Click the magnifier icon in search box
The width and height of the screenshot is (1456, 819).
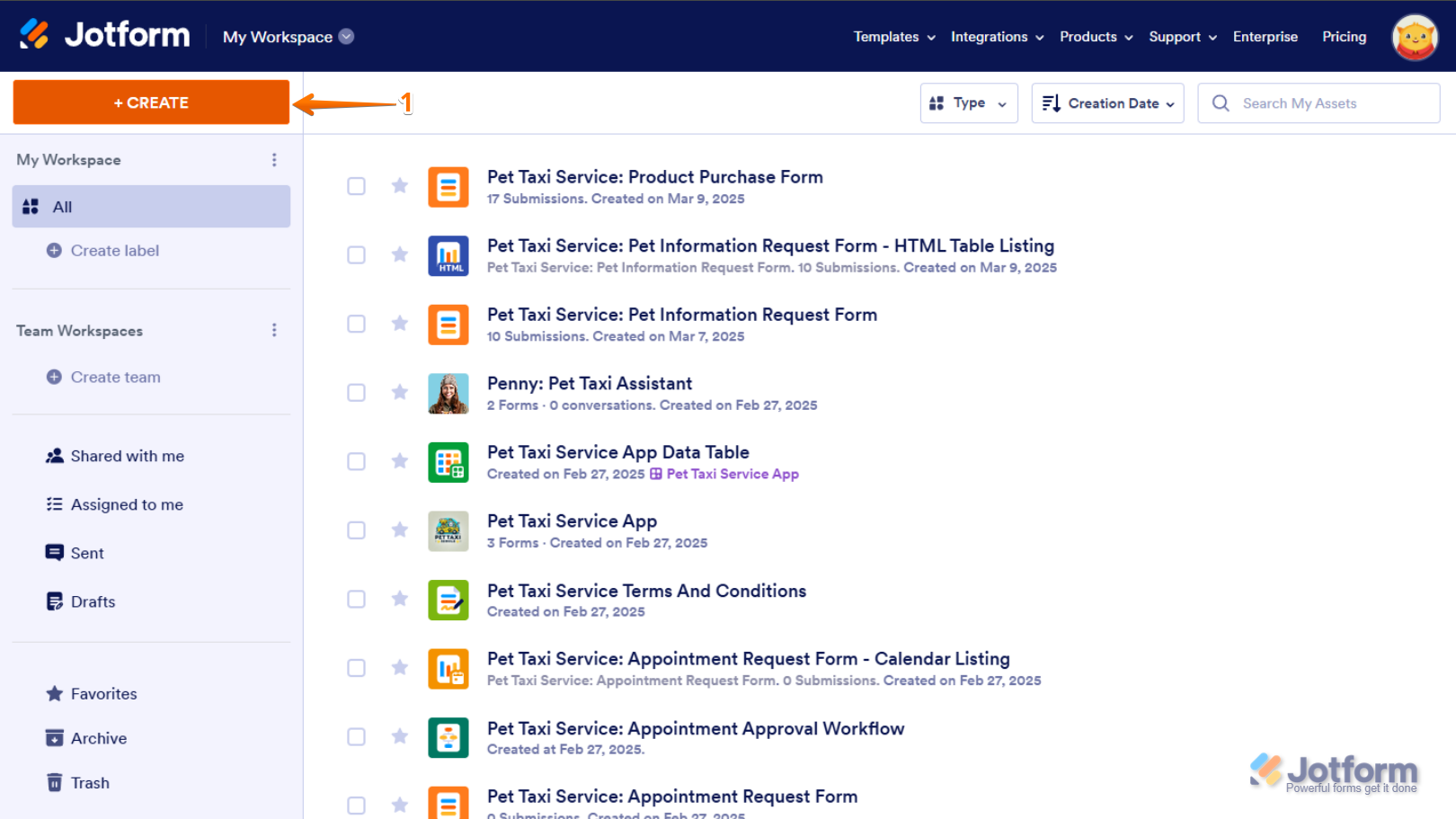click(1221, 103)
